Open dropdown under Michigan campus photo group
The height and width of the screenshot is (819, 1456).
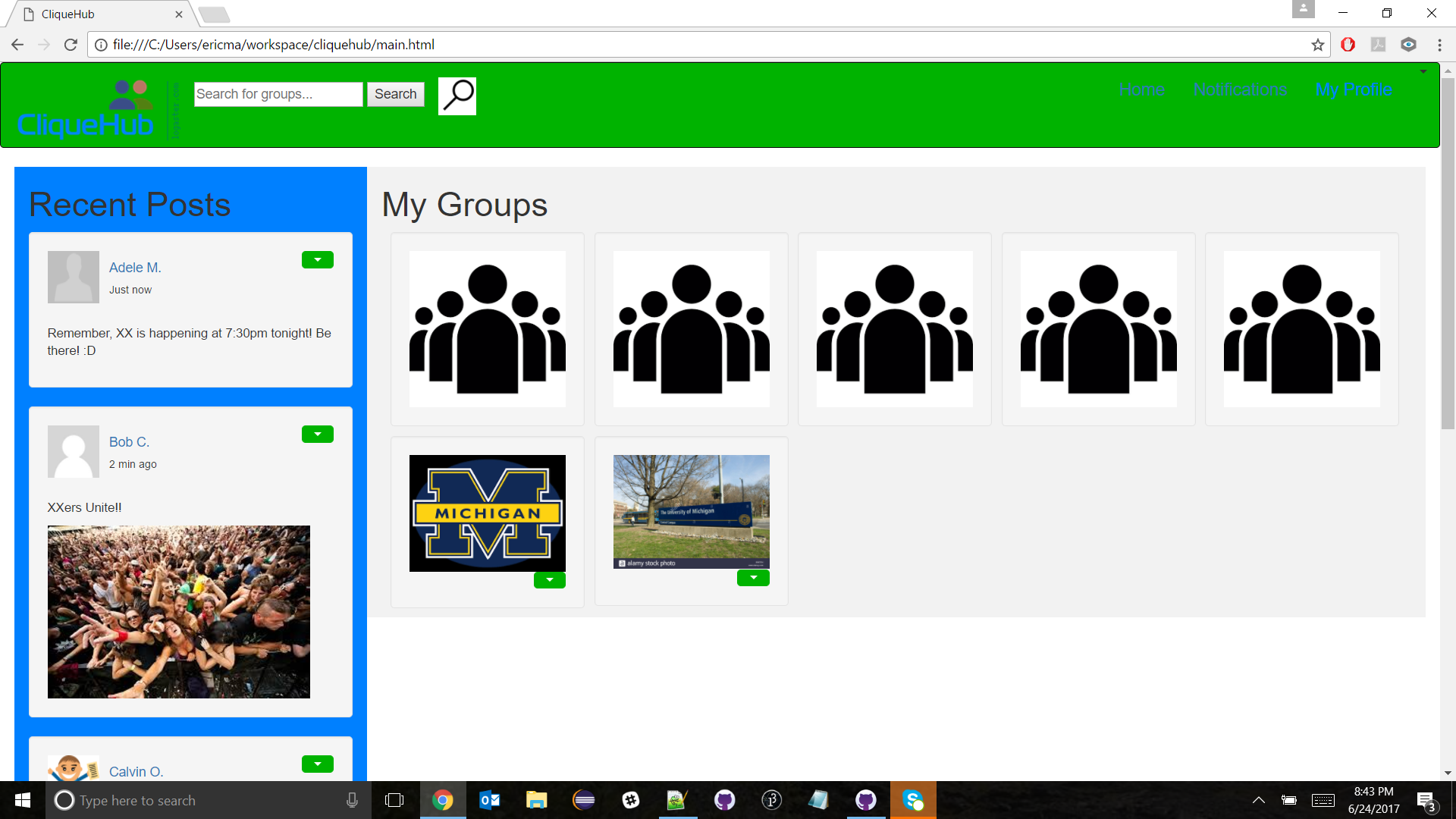[x=752, y=578]
